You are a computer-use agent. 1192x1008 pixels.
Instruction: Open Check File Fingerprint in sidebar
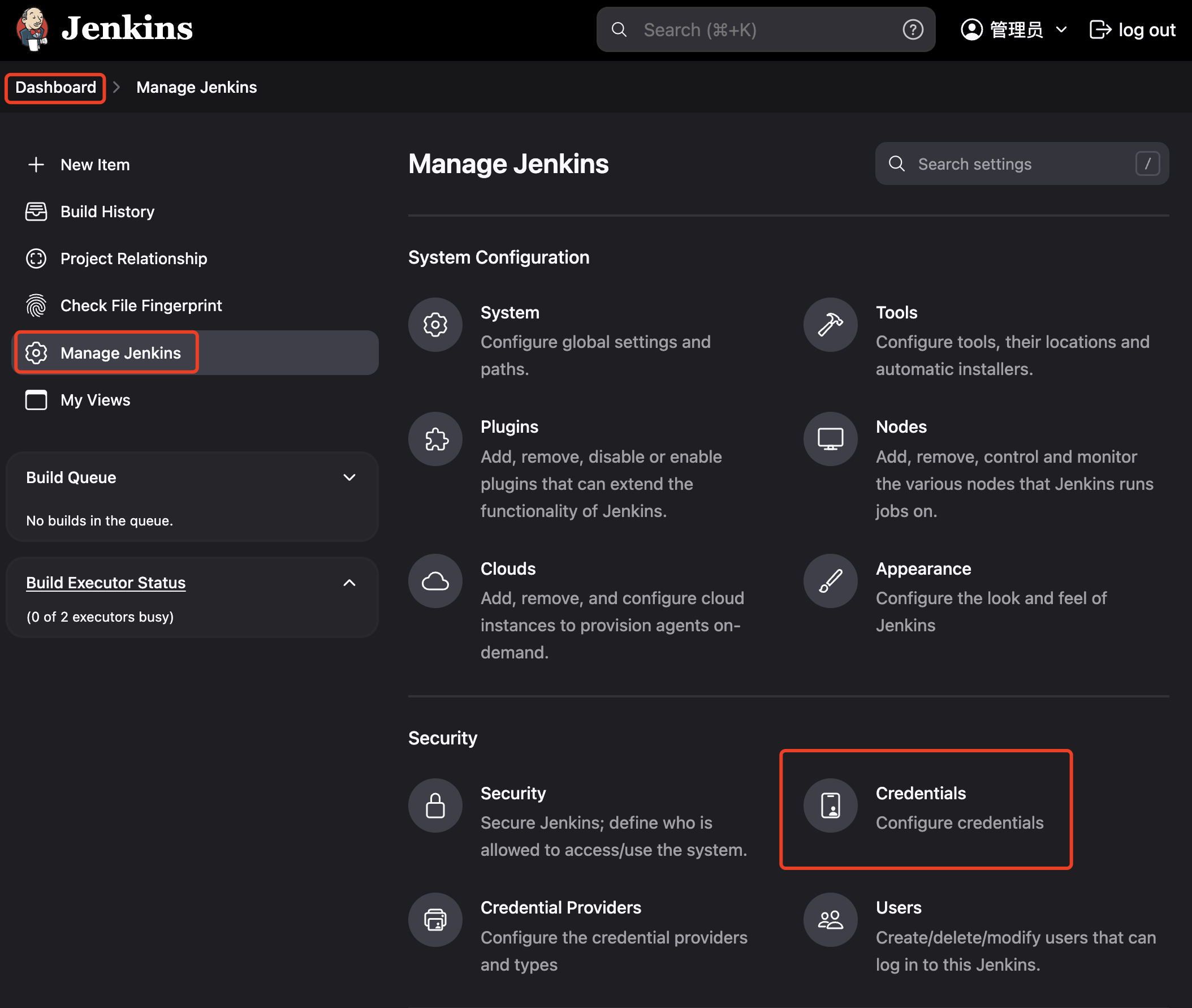point(140,305)
